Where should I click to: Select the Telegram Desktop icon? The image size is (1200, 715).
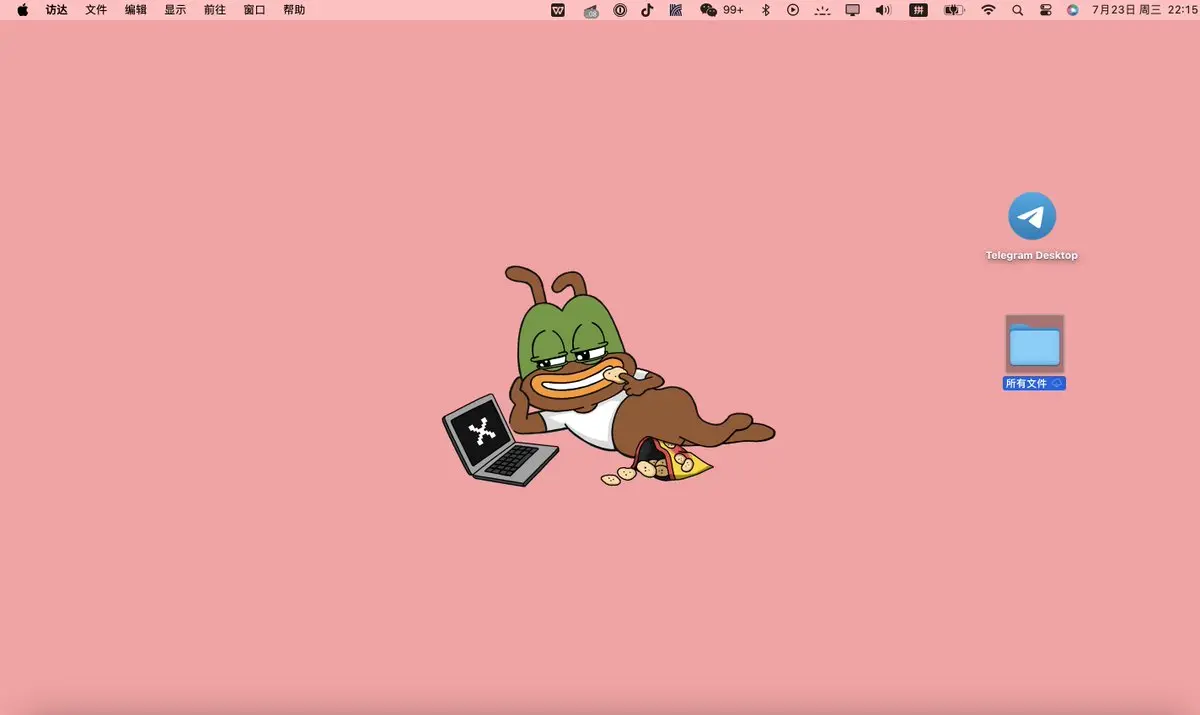pyautogui.click(x=1032, y=216)
